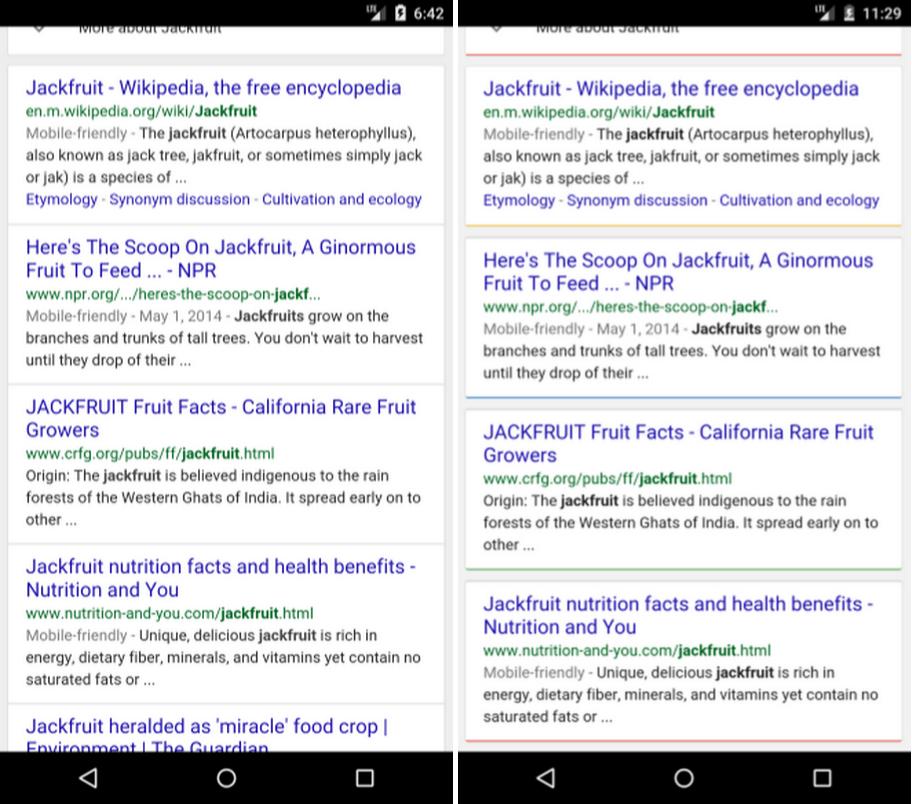This screenshot has height=804, width=912.
Task: Tap Recents square icon on left phone
Action: [x=365, y=778]
